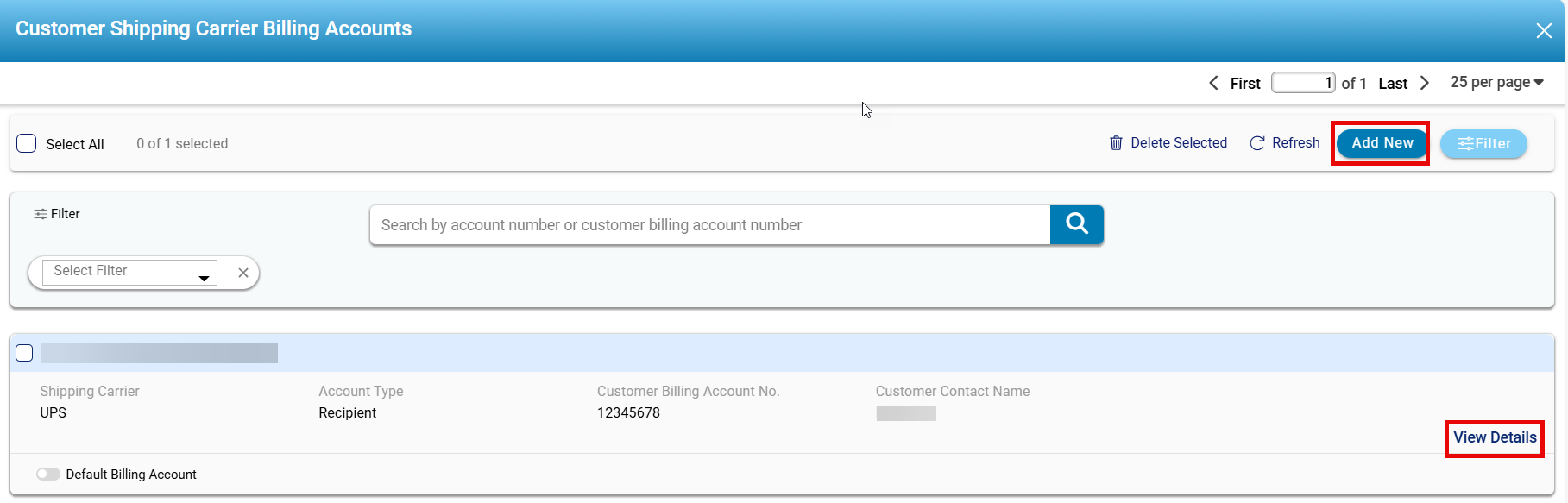
Task: Click the circular Refresh arrow icon
Action: 1257,143
